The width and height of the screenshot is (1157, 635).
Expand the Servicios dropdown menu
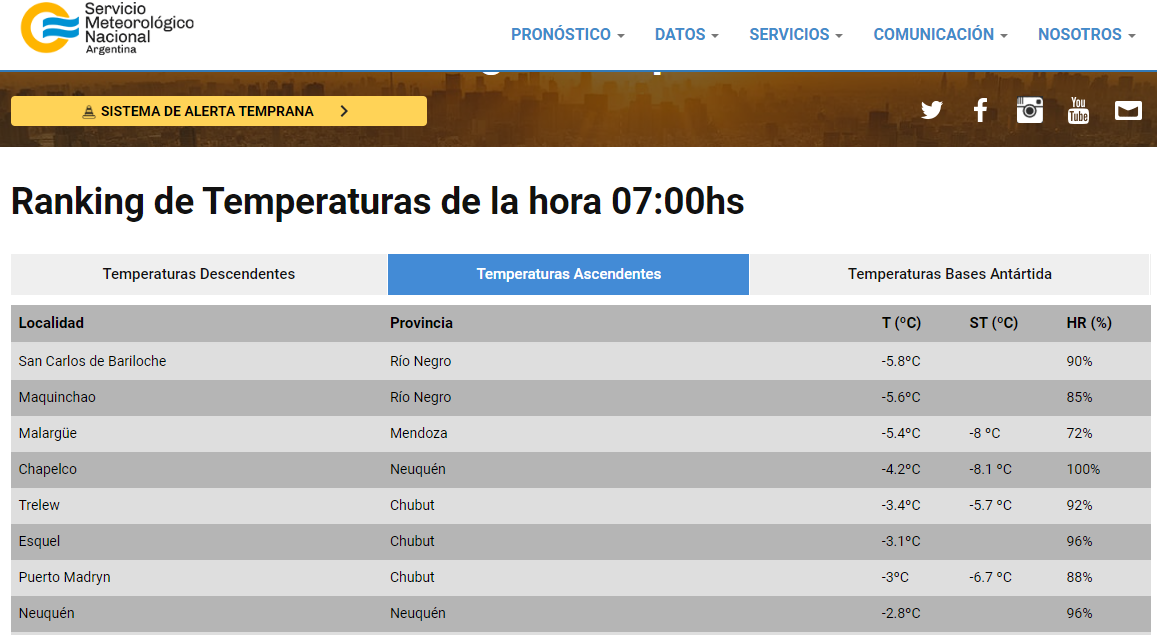click(x=795, y=35)
